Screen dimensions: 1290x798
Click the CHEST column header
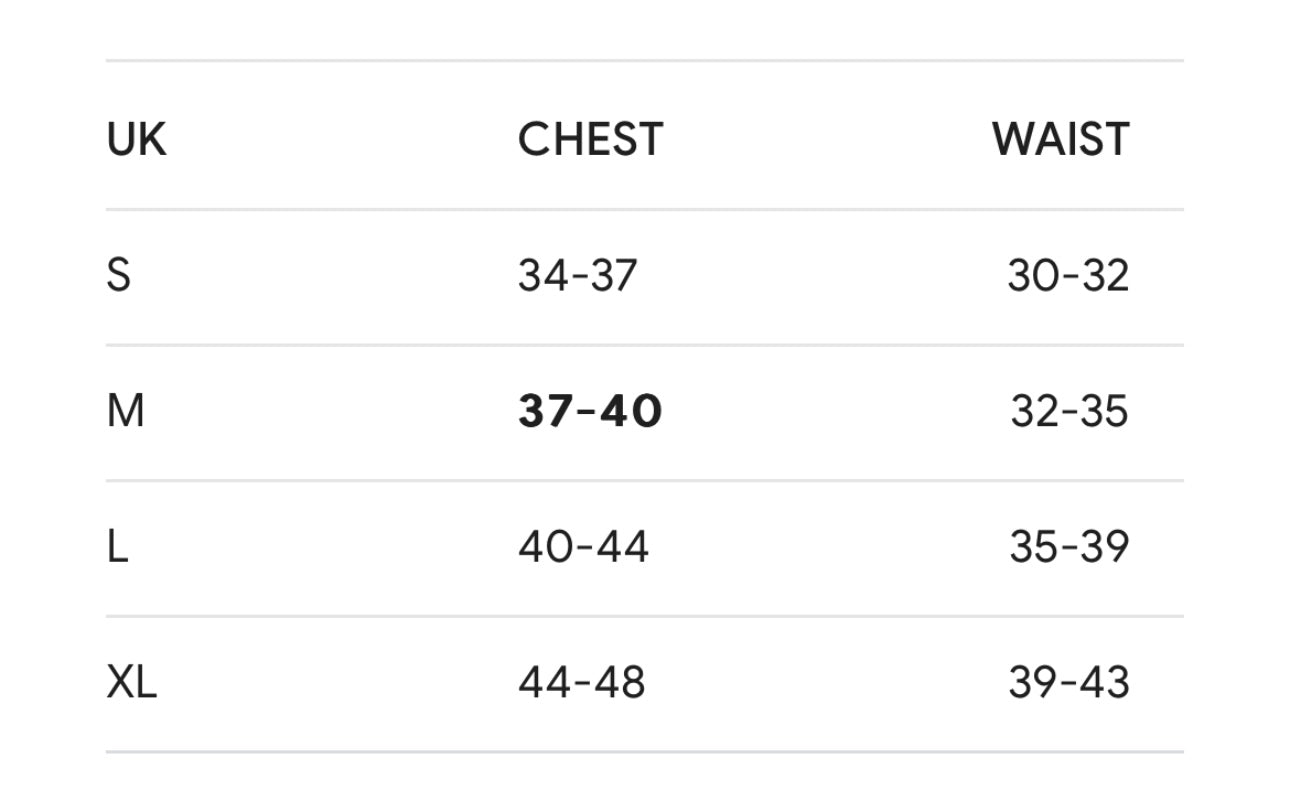click(590, 139)
